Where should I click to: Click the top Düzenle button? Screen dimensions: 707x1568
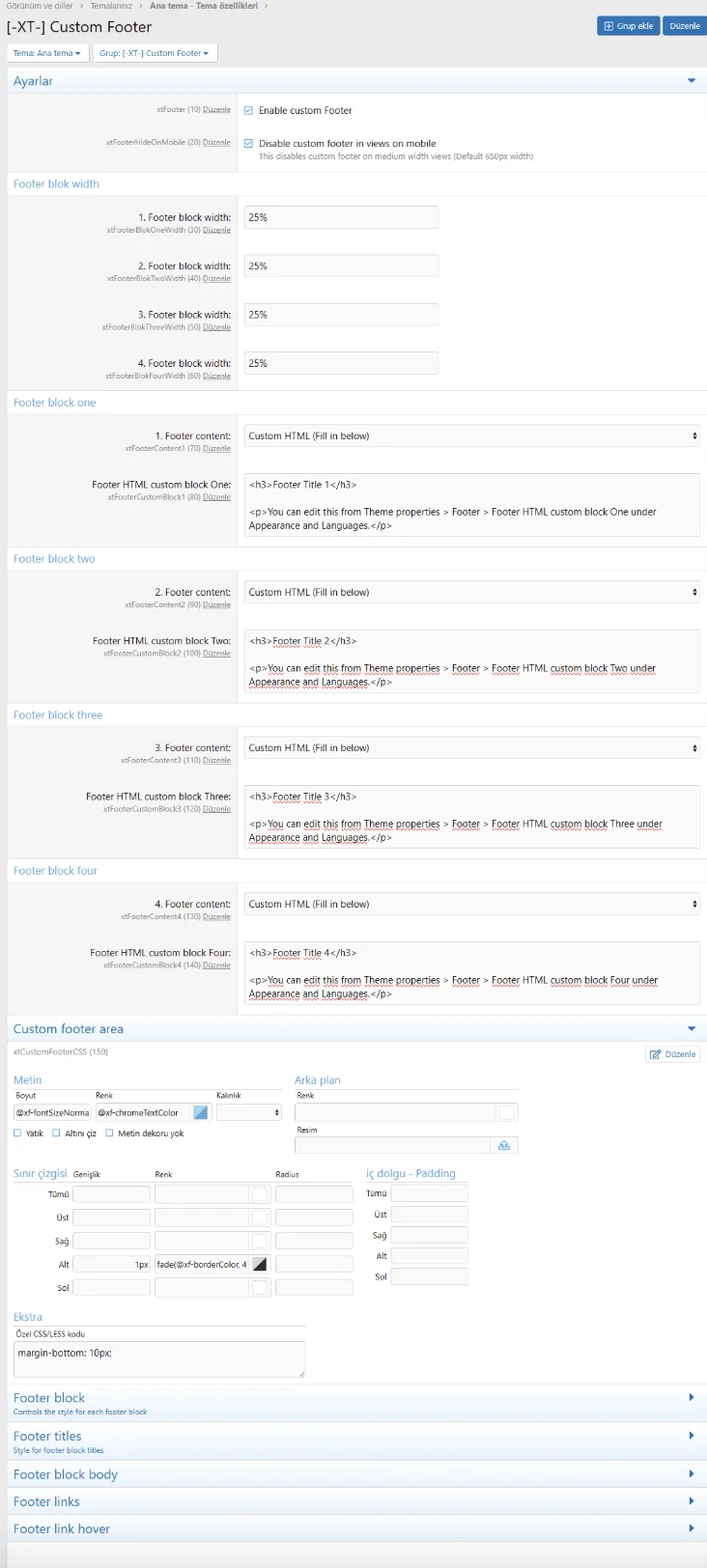coord(684,26)
